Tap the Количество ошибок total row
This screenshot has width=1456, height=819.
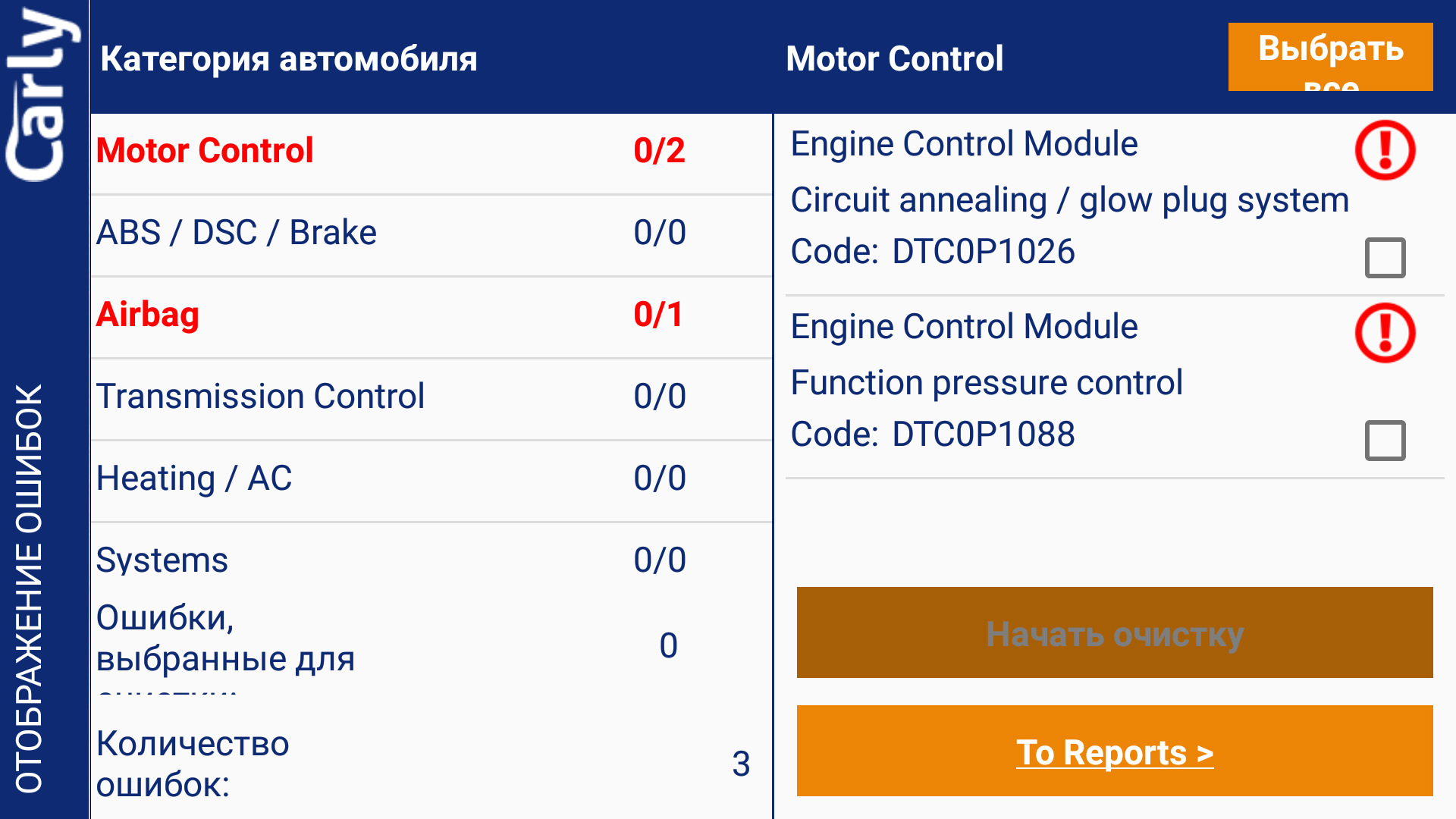(x=431, y=764)
